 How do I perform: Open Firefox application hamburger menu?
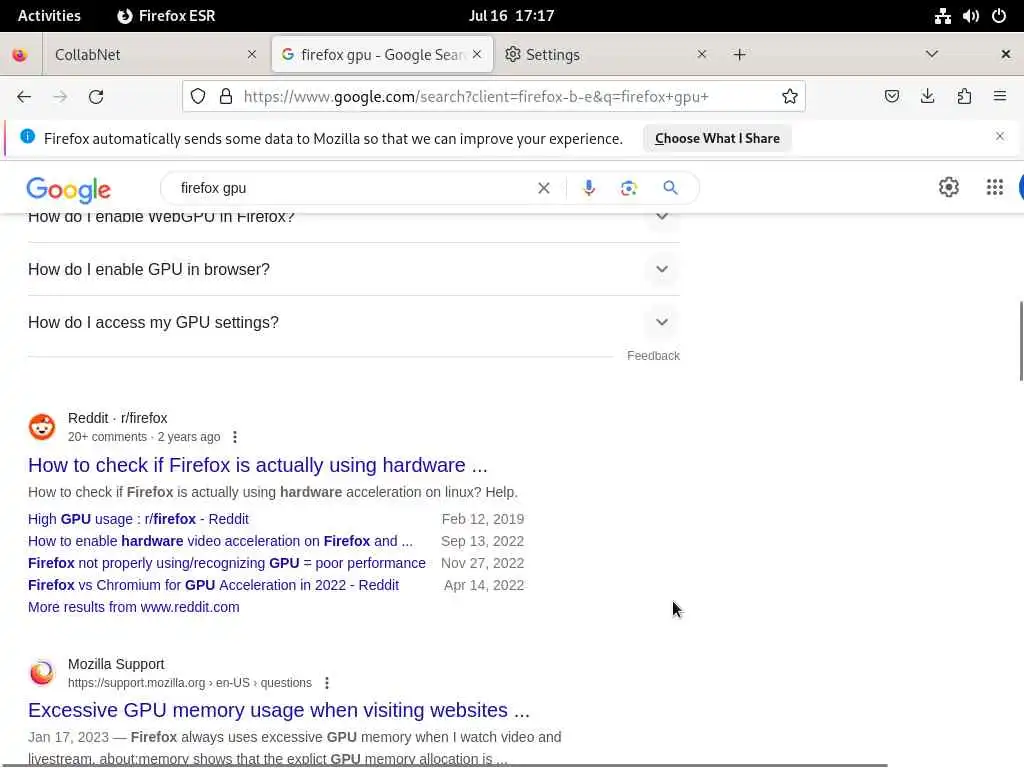tap(1000, 97)
